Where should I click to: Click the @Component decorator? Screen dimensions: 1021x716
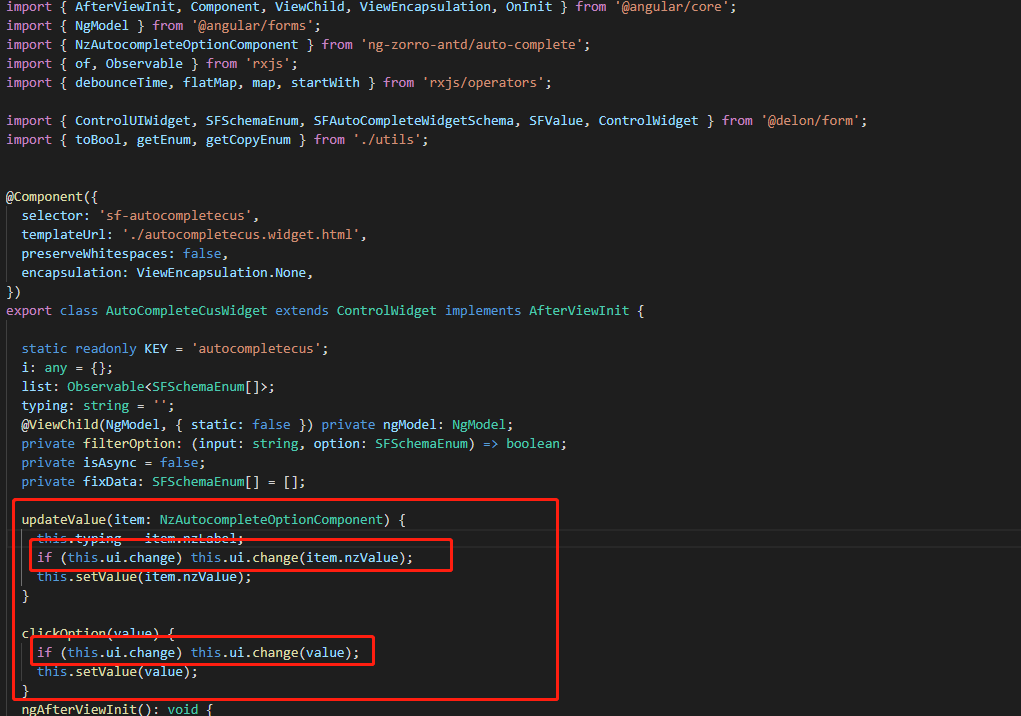click(x=44, y=197)
